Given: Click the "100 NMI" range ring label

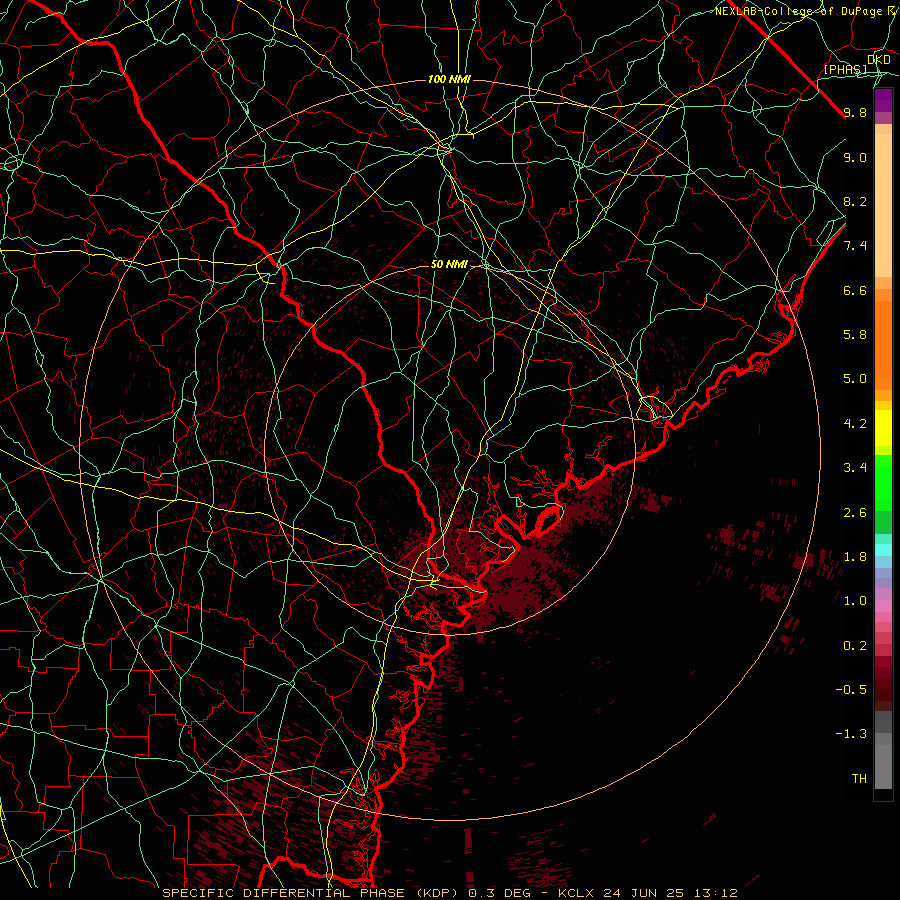Looking at the screenshot, I should click(x=449, y=79).
